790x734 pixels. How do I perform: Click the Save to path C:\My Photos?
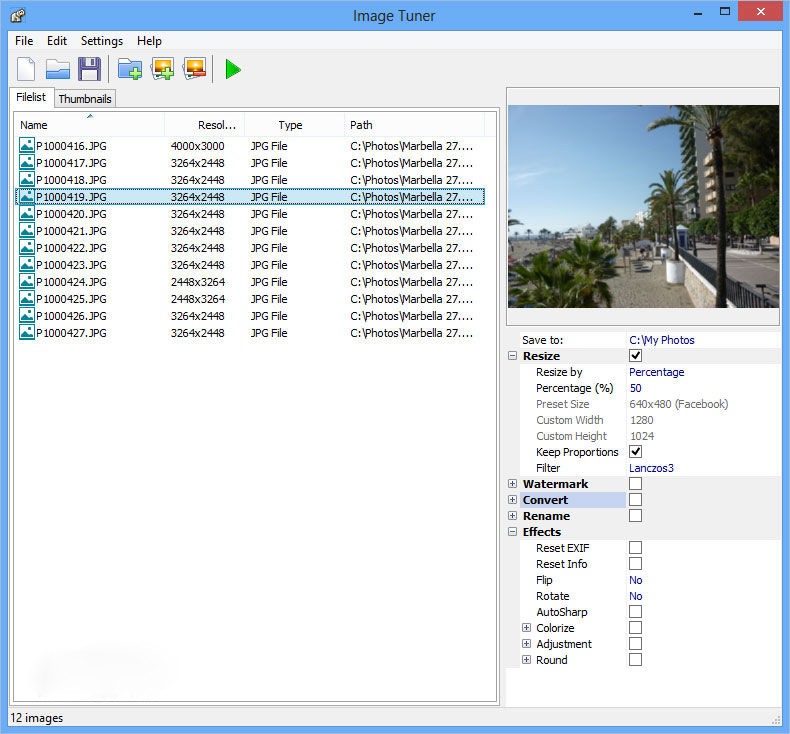[661, 340]
